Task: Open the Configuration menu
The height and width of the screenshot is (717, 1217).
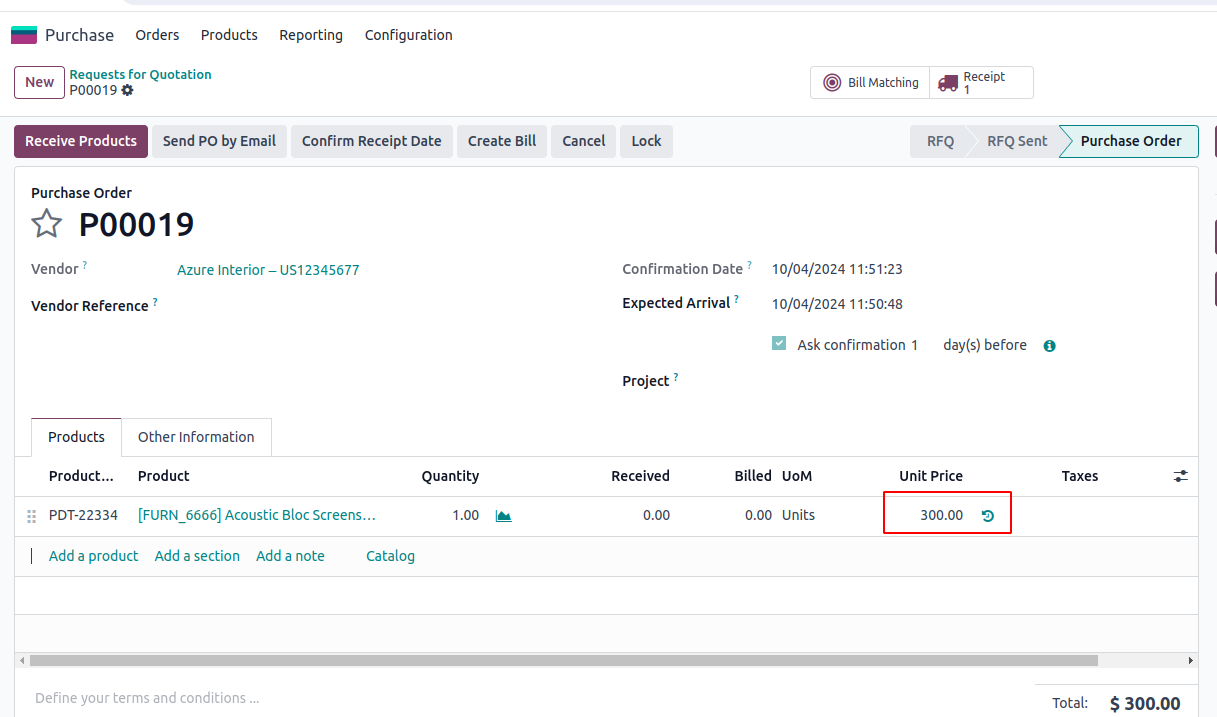Action: 409,35
